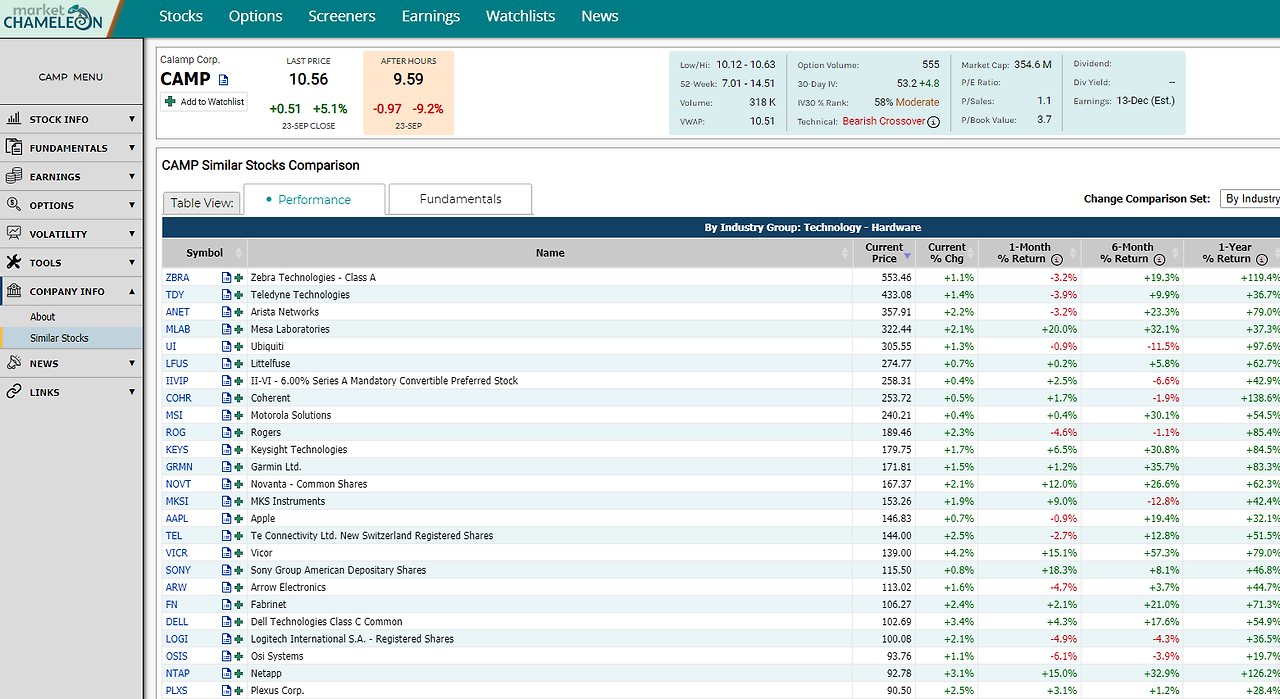Image resolution: width=1280 pixels, height=699 pixels.
Task: Click the Arrow Electronics name cell
Action: click(x=288, y=588)
